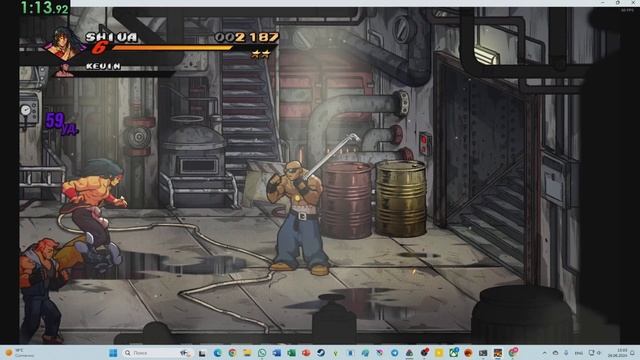Open the volume control in the tray
The width and height of the screenshot is (640, 360).
(x=599, y=353)
